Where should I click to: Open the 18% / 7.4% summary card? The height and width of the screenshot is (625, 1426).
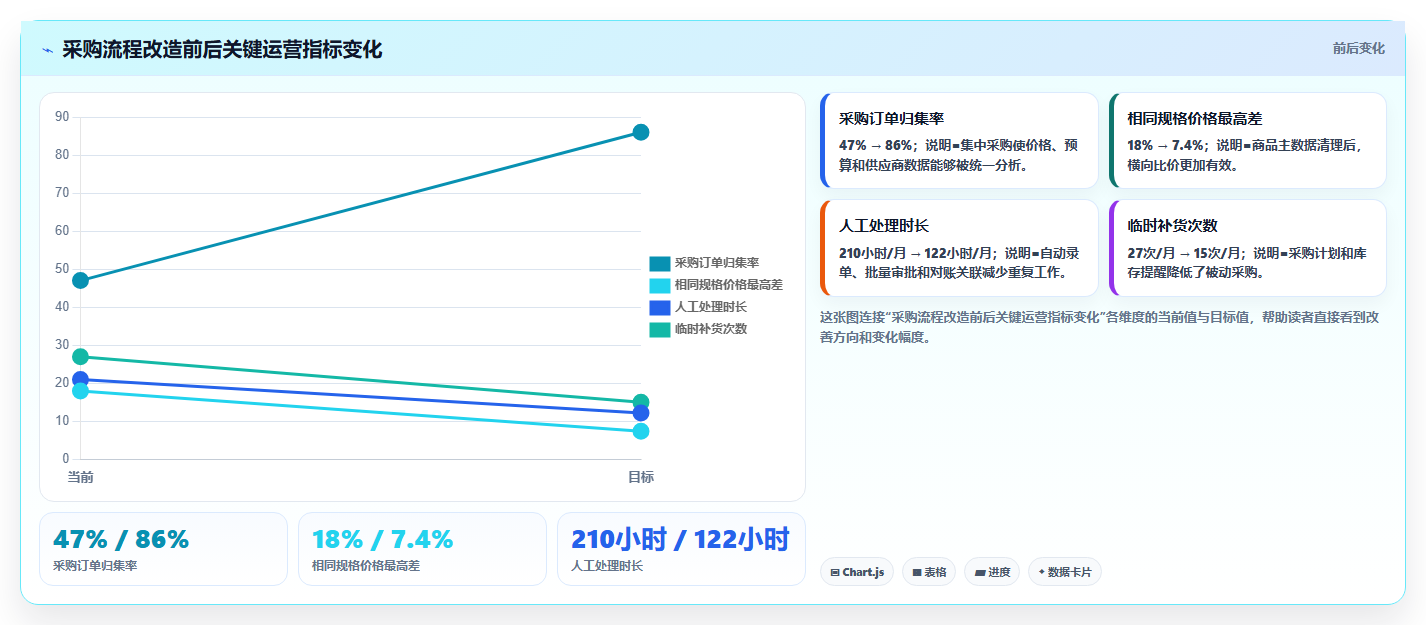422,549
